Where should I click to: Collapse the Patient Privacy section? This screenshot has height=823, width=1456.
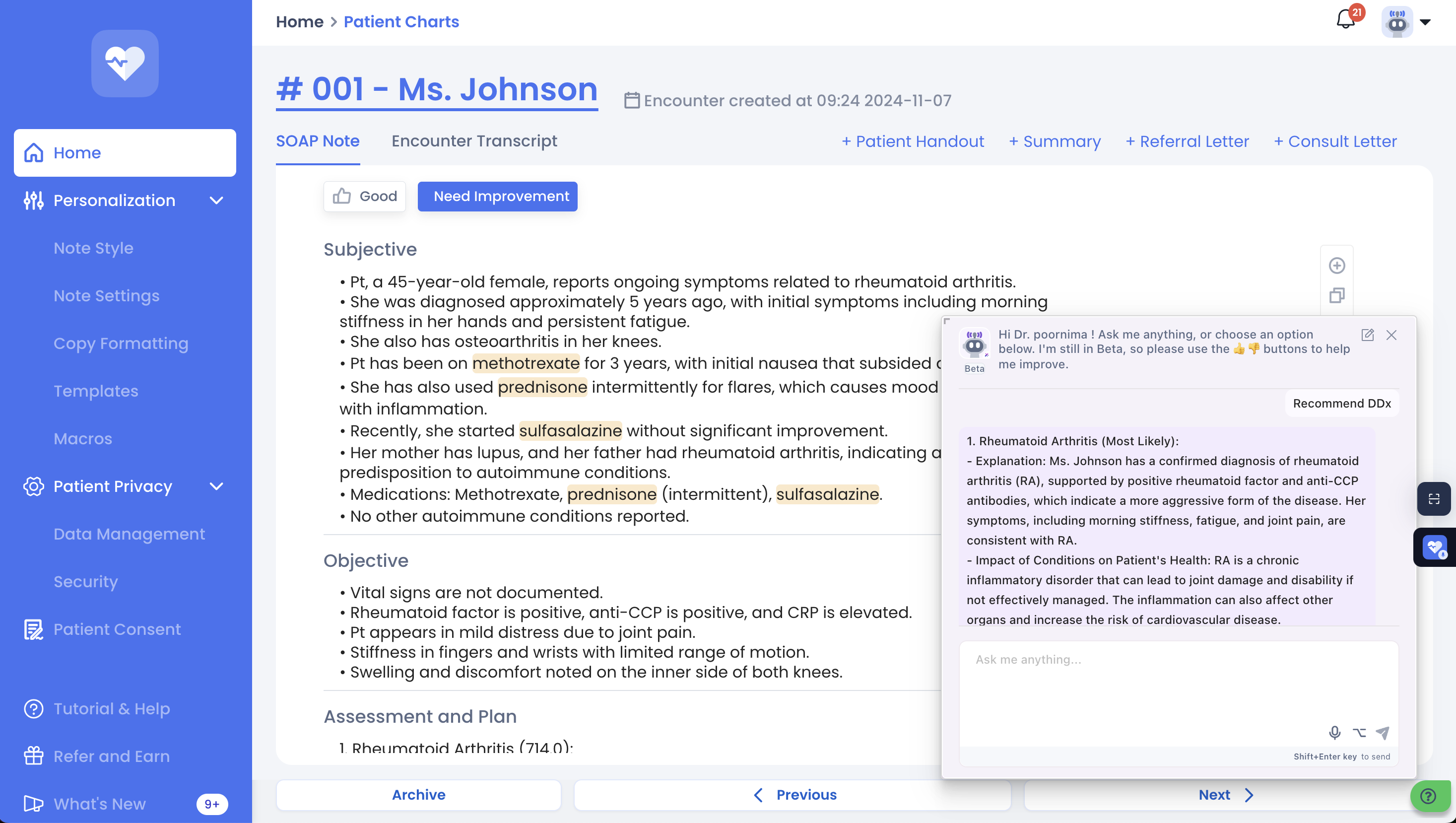pos(216,486)
